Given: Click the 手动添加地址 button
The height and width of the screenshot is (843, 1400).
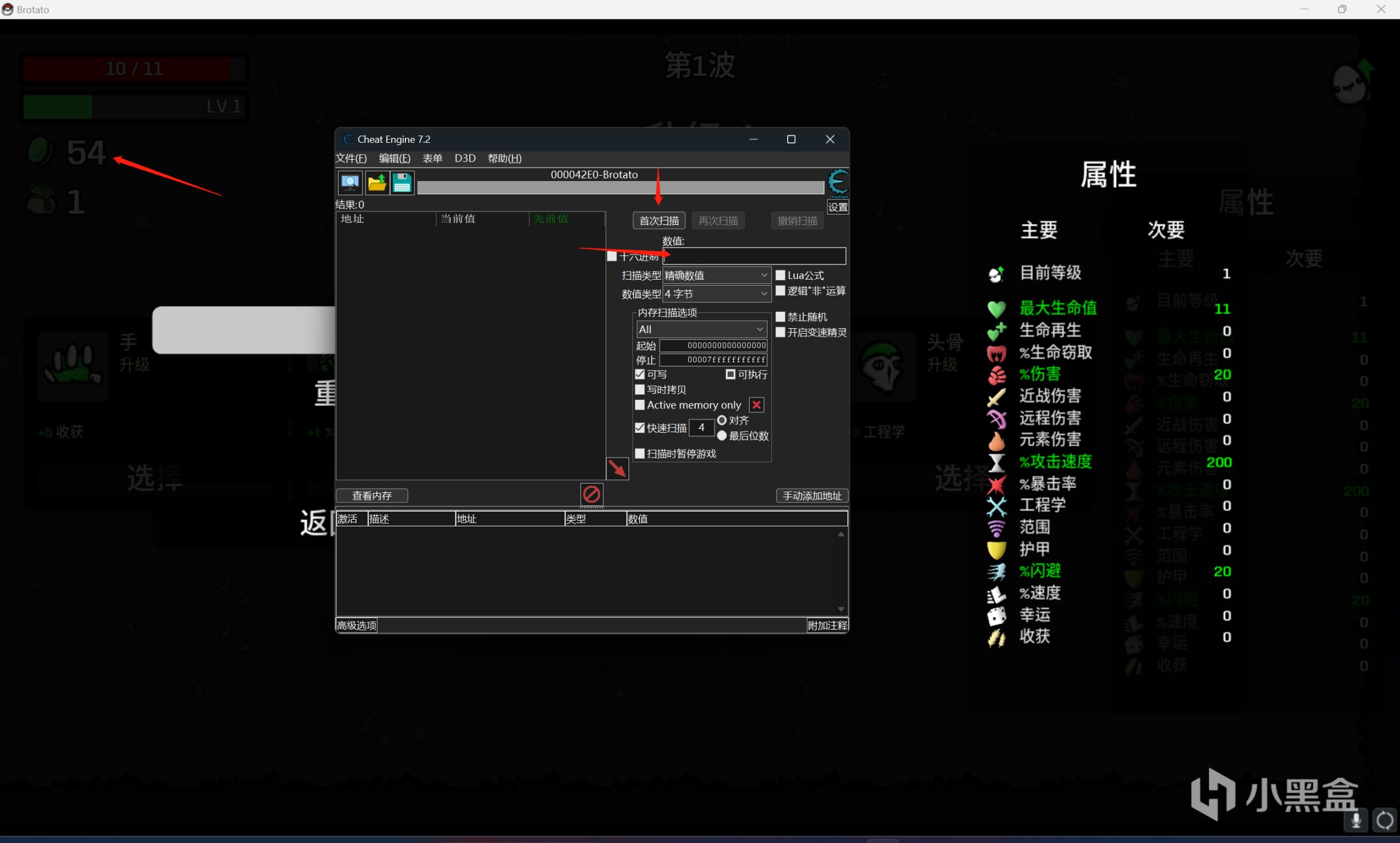Looking at the screenshot, I should pos(812,496).
